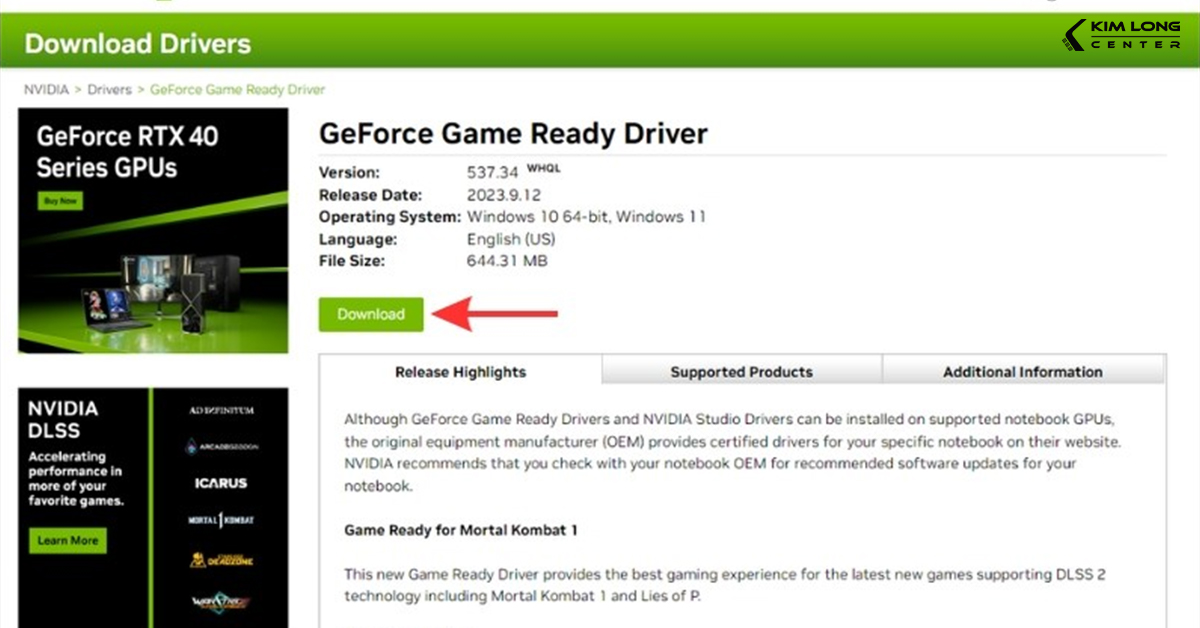Click GeForce Game Ready Driver breadcrumb
Screen dimensions: 1200x628
click(x=238, y=90)
